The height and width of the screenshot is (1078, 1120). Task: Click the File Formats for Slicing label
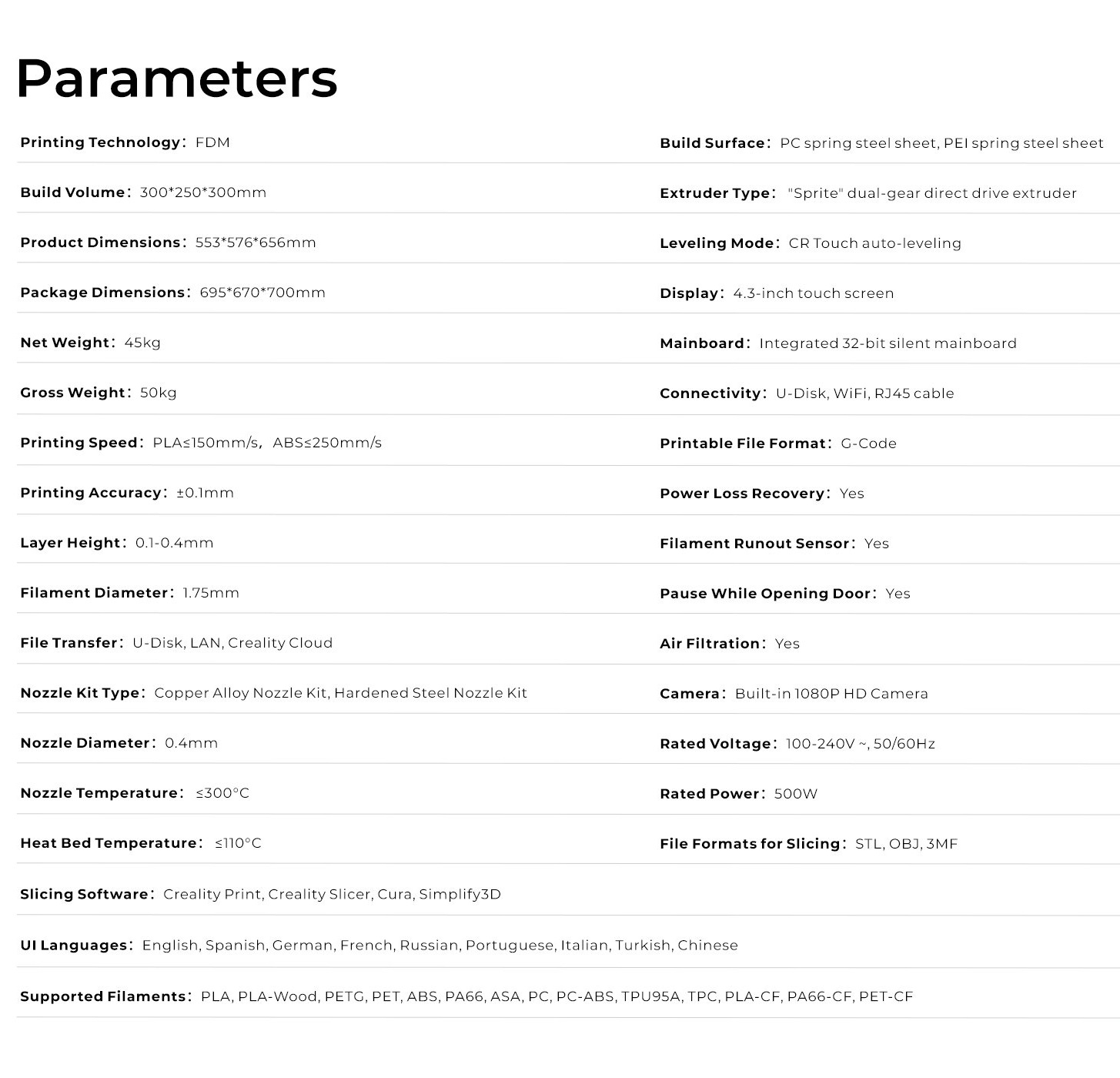point(750,844)
